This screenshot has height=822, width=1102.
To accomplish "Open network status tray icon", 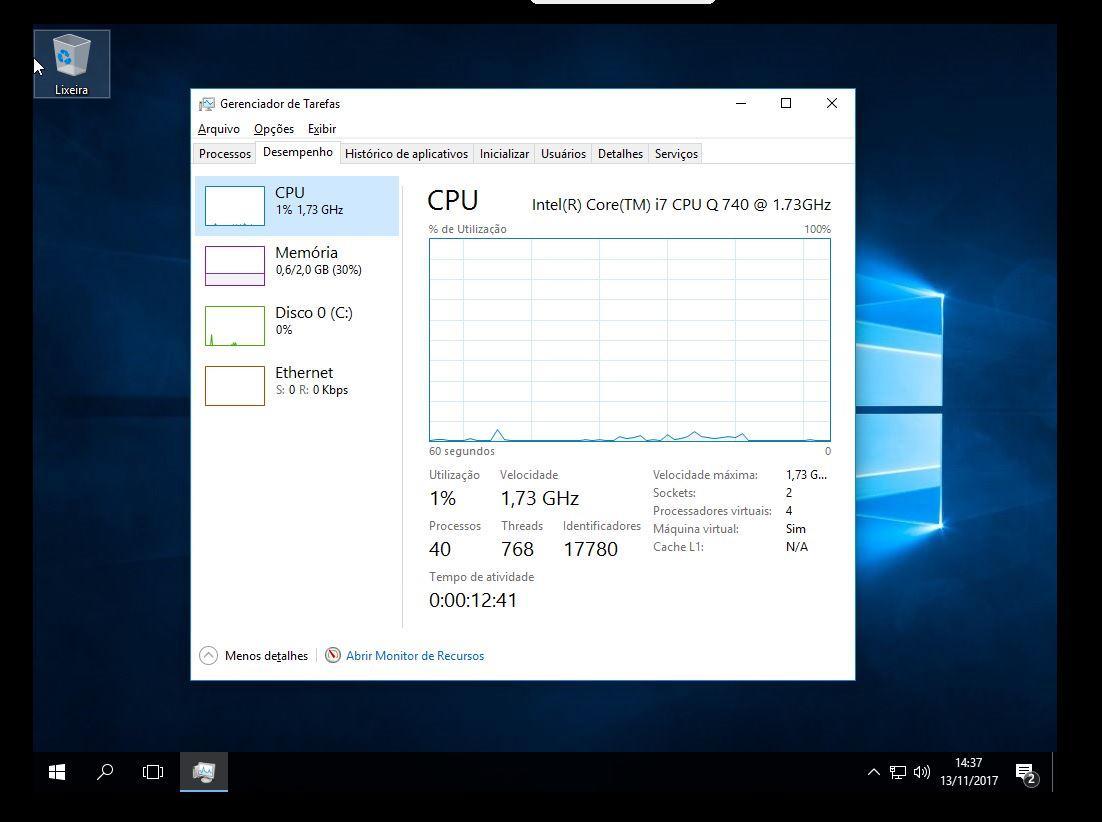I will 897,772.
